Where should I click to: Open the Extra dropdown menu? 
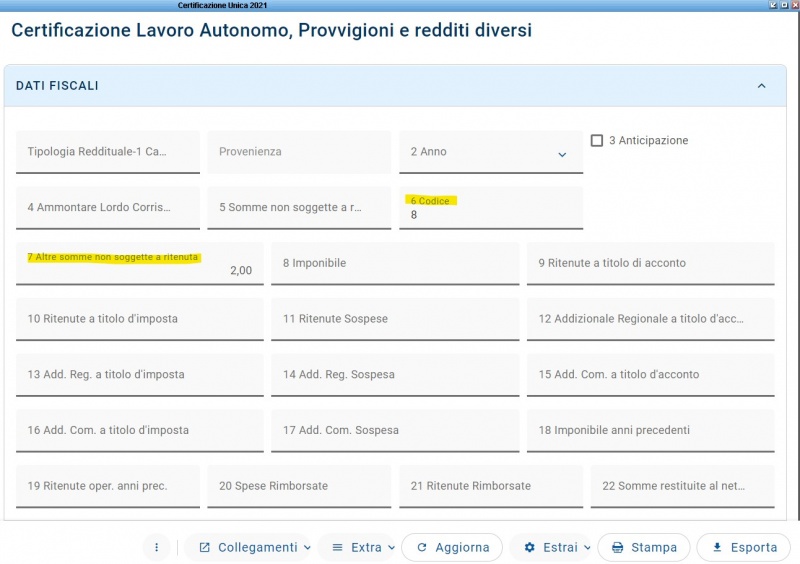click(357, 547)
